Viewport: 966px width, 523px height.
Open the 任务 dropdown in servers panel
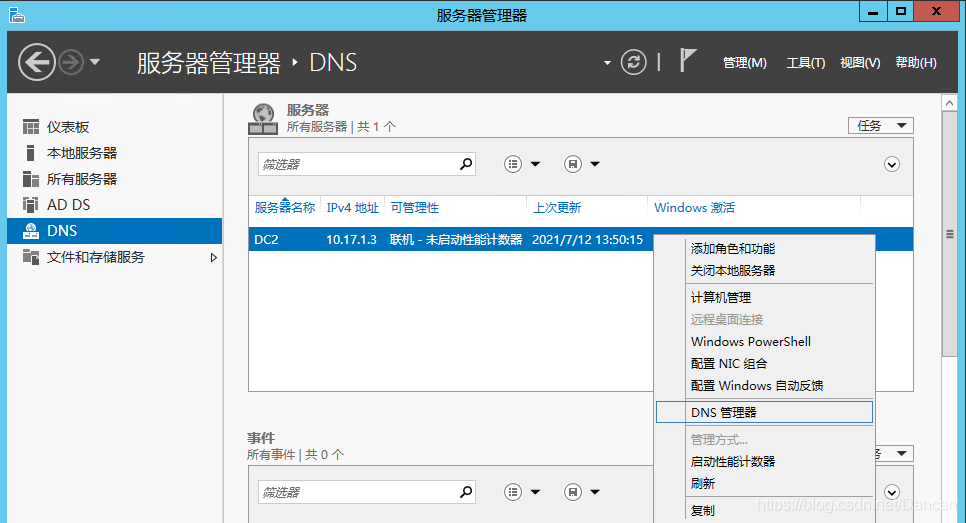[880, 125]
